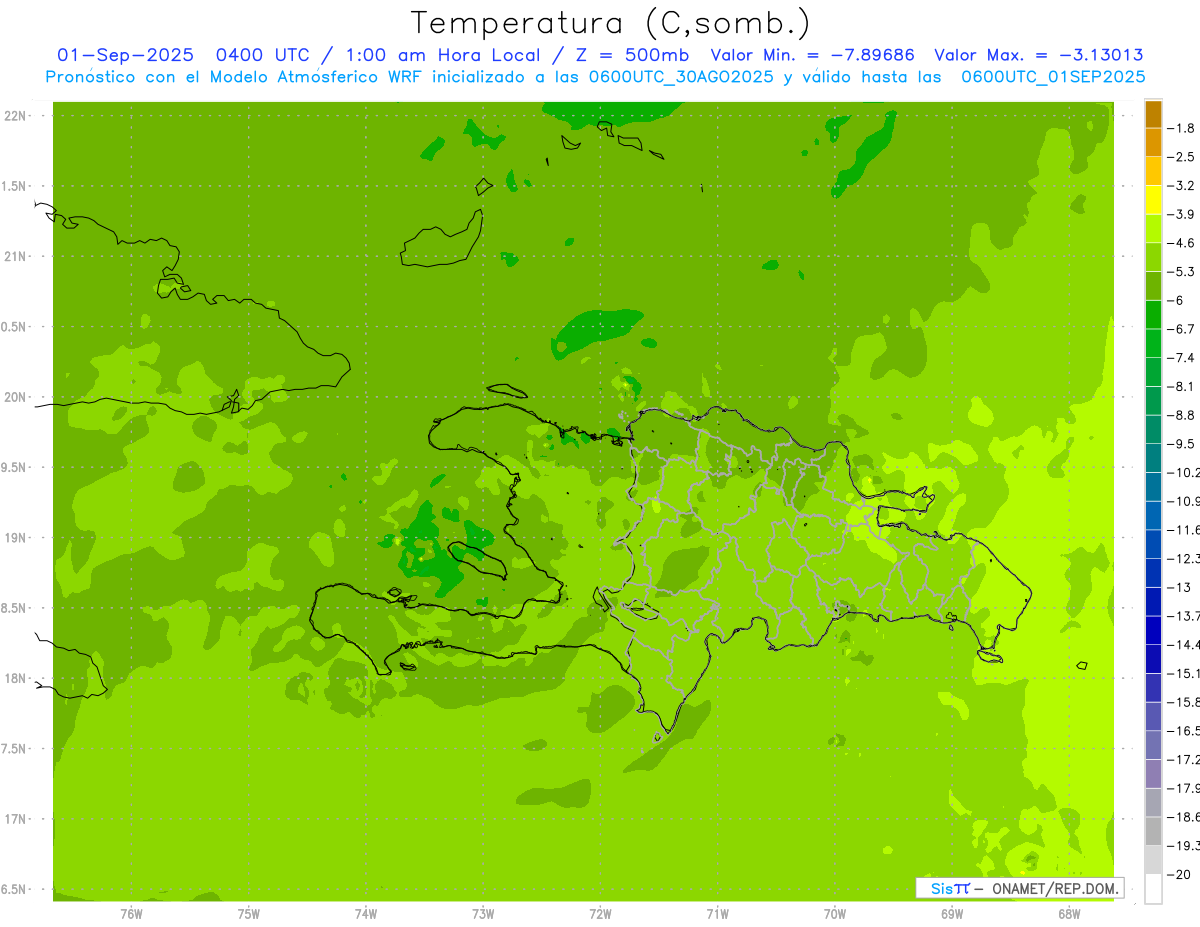Click the '68W' longitude axis label
This screenshot has height=927, width=1200.
(1069, 913)
